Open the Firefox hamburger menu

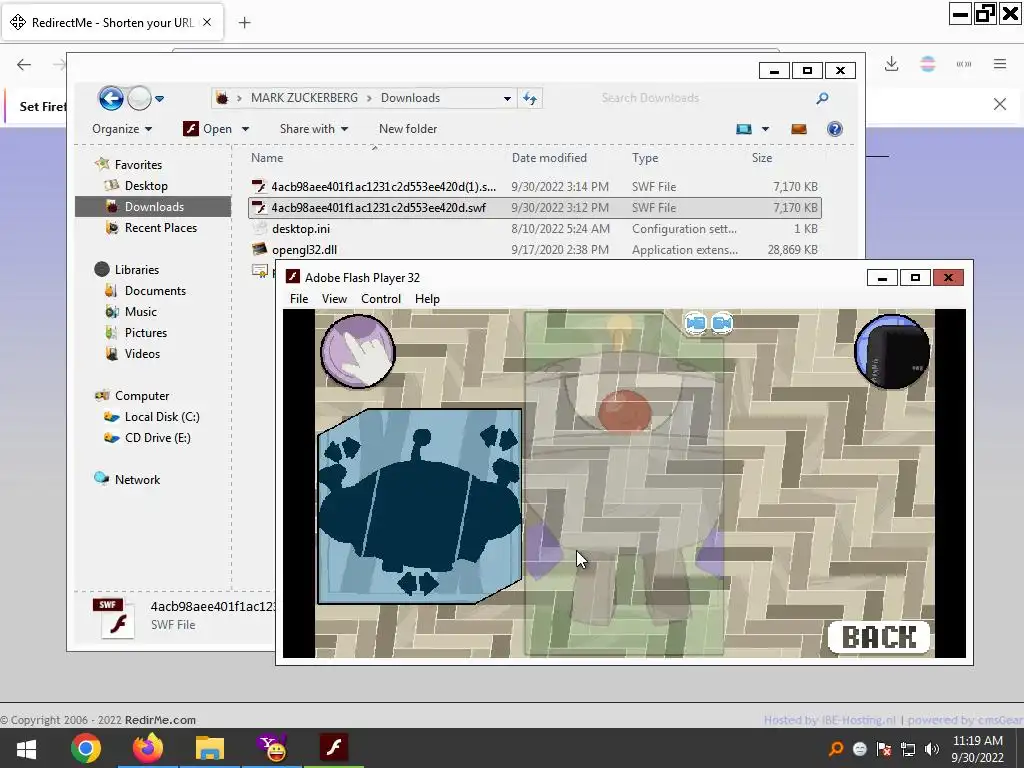point(1000,63)
